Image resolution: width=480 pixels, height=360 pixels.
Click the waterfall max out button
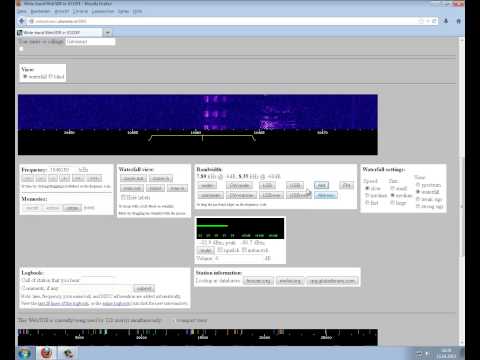pyautogui.click(x=132, y=188)
